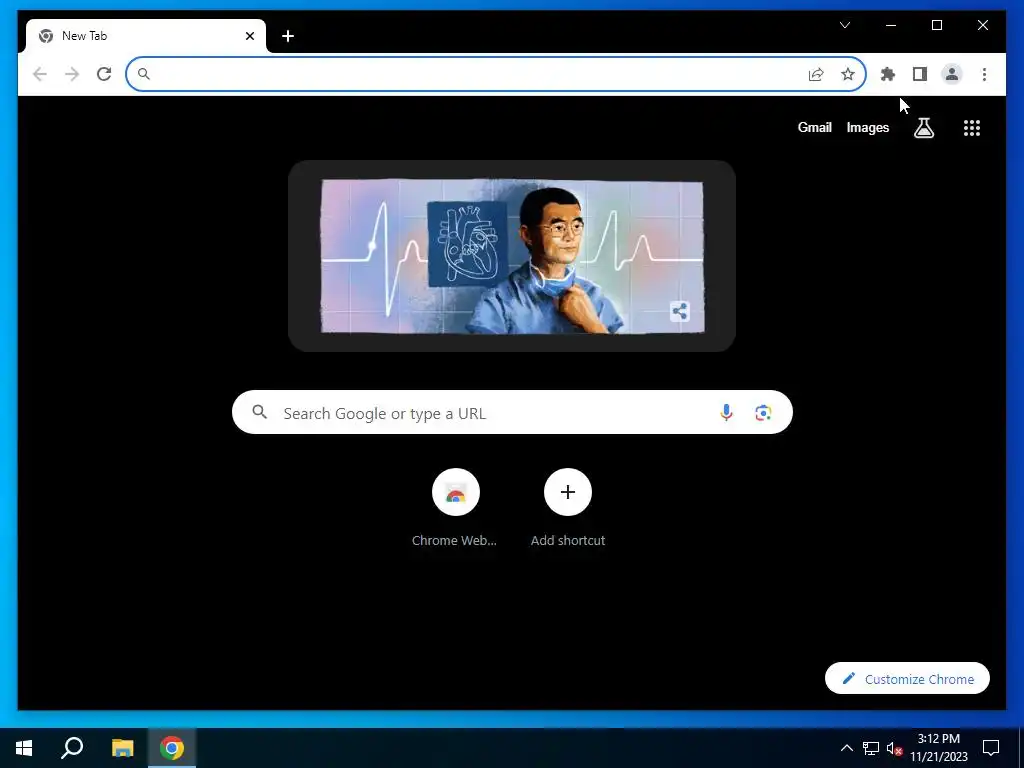Open the Extensions puzzle icon
This screenshot has width=1024, height=768.
click(888, 74)
